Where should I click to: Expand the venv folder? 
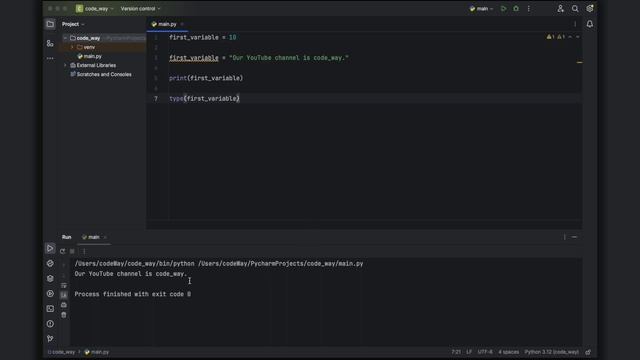click(72, 47)
